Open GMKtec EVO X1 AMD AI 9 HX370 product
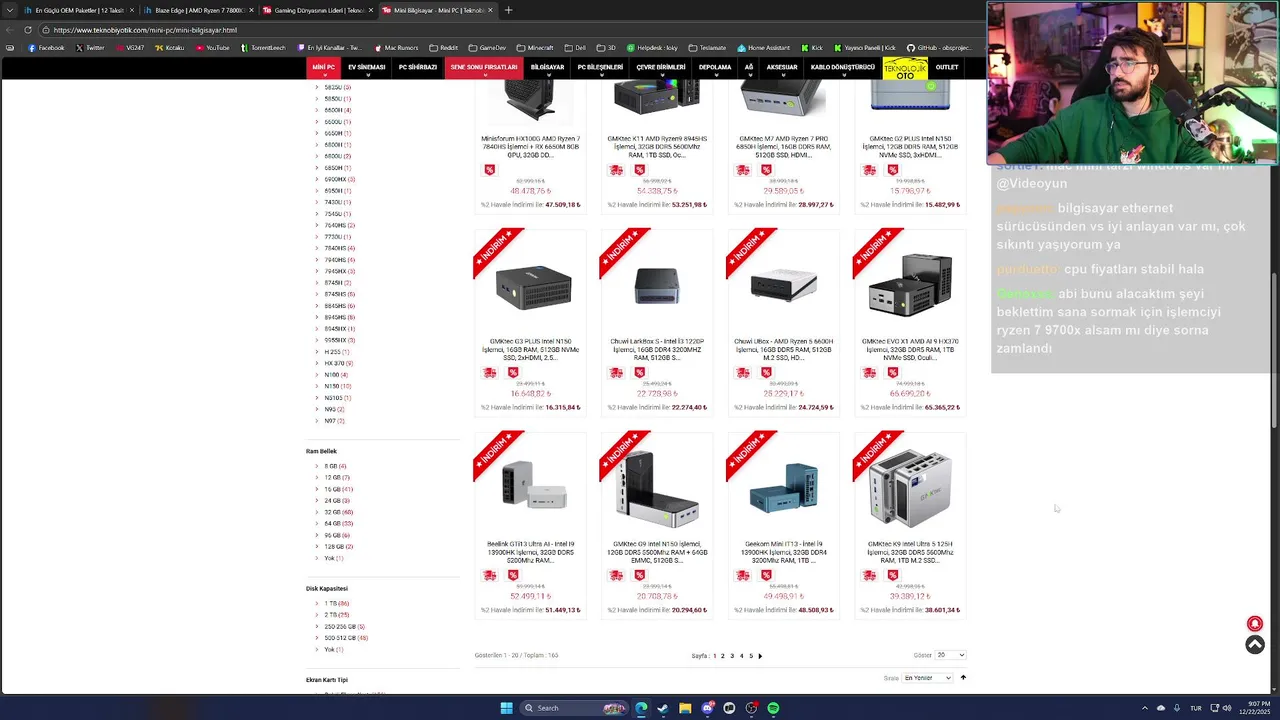 tap(910, 350)
